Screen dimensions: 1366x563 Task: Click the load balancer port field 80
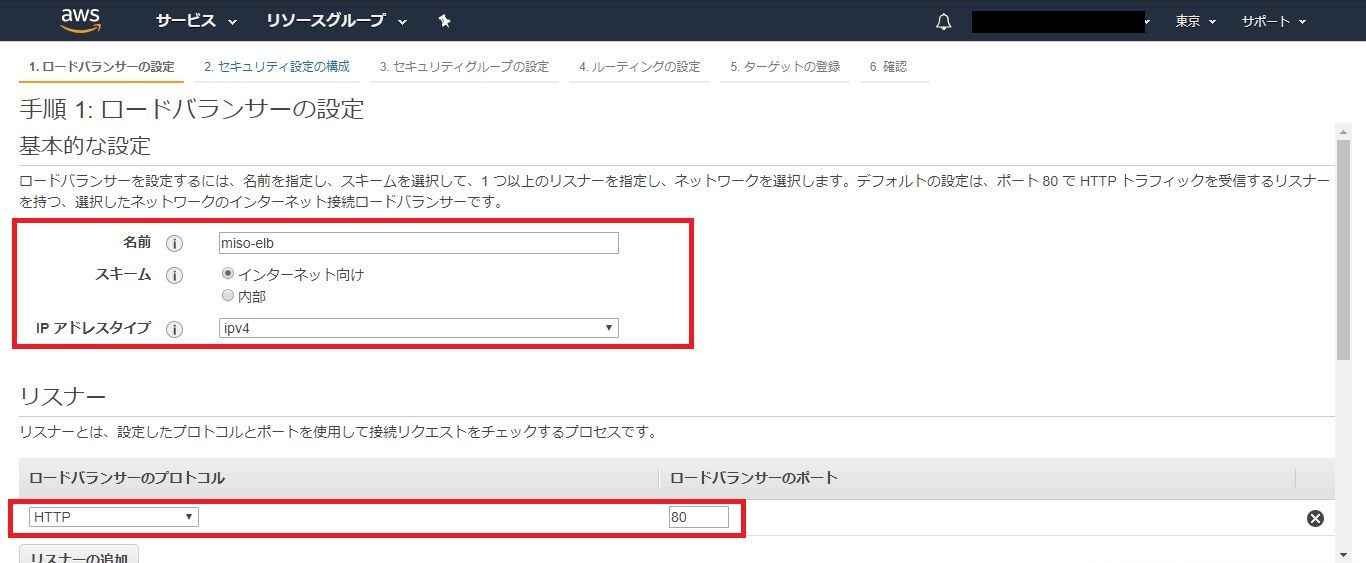[x=698, y=517]
